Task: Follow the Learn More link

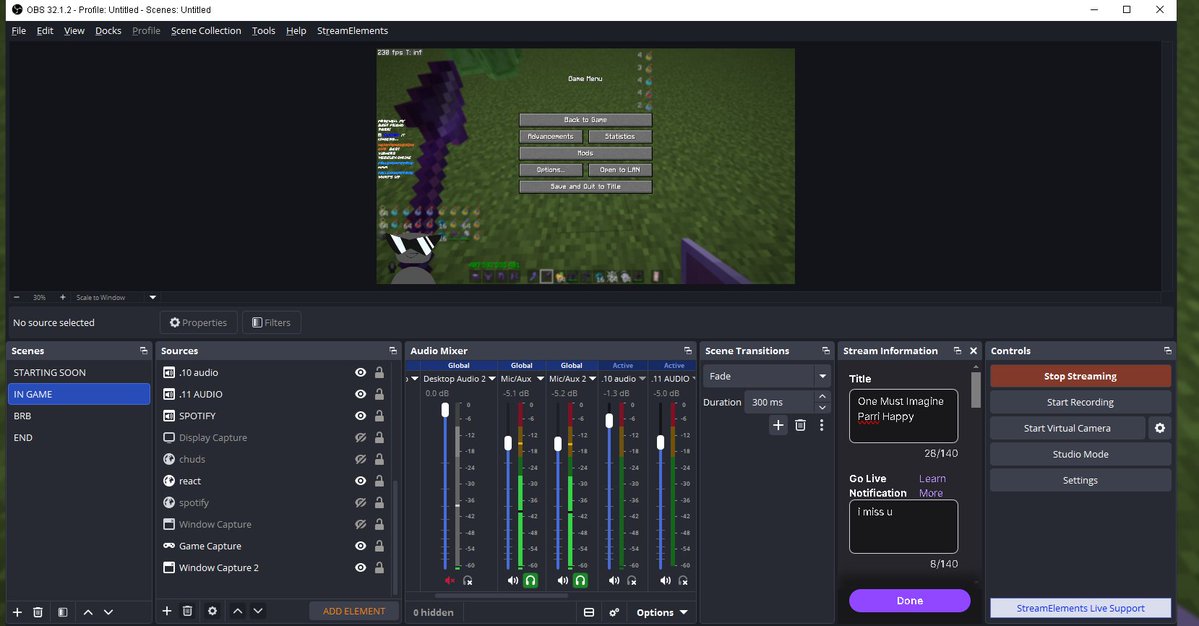Action: point(931,486)
